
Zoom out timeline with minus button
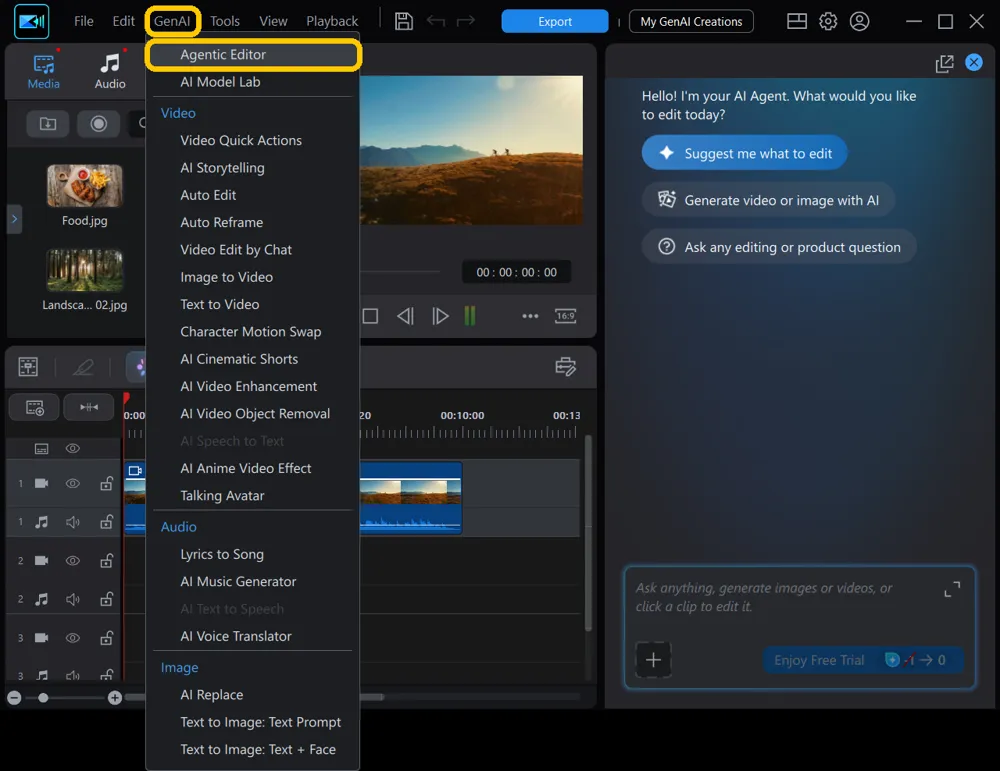14,698
